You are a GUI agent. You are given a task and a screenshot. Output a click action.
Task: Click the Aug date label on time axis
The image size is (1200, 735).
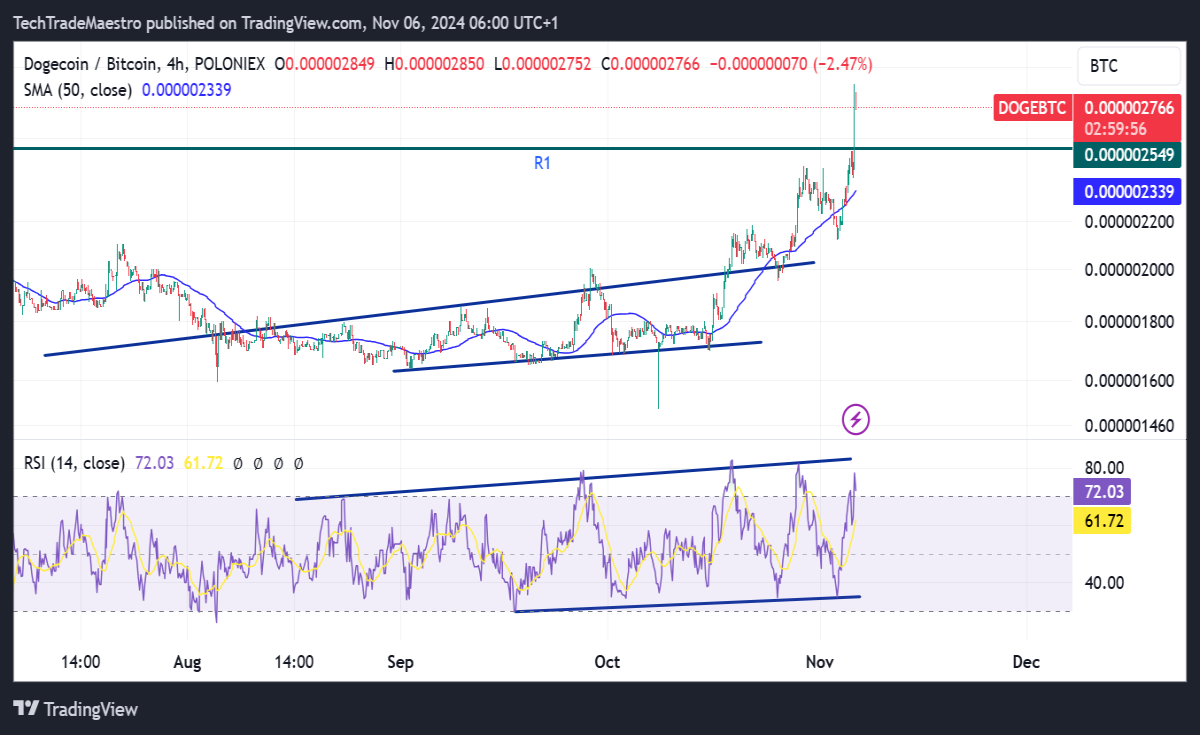pyautogui.click(x=187, y=661)
